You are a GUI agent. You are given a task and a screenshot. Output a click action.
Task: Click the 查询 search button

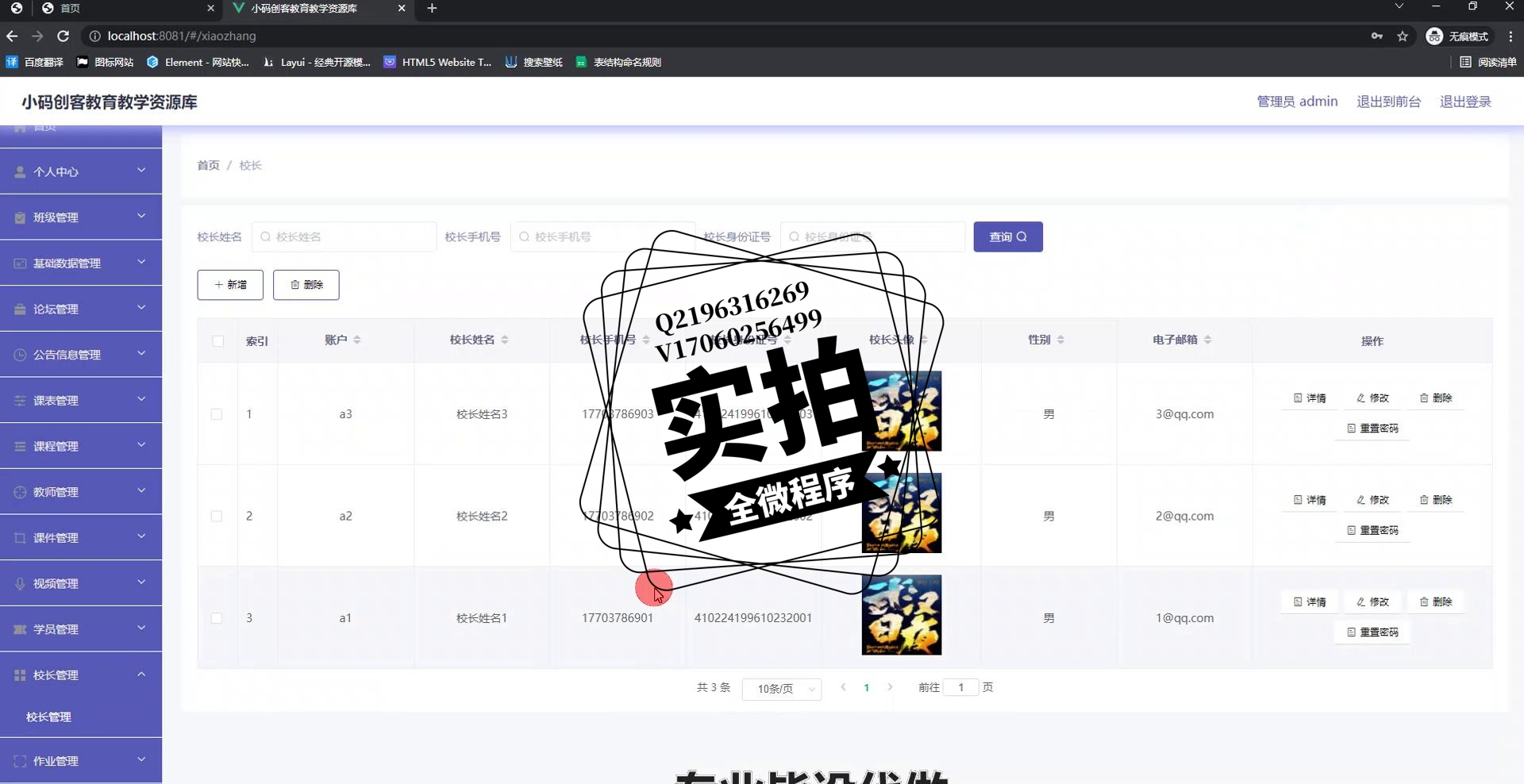tap(1008, 236)
